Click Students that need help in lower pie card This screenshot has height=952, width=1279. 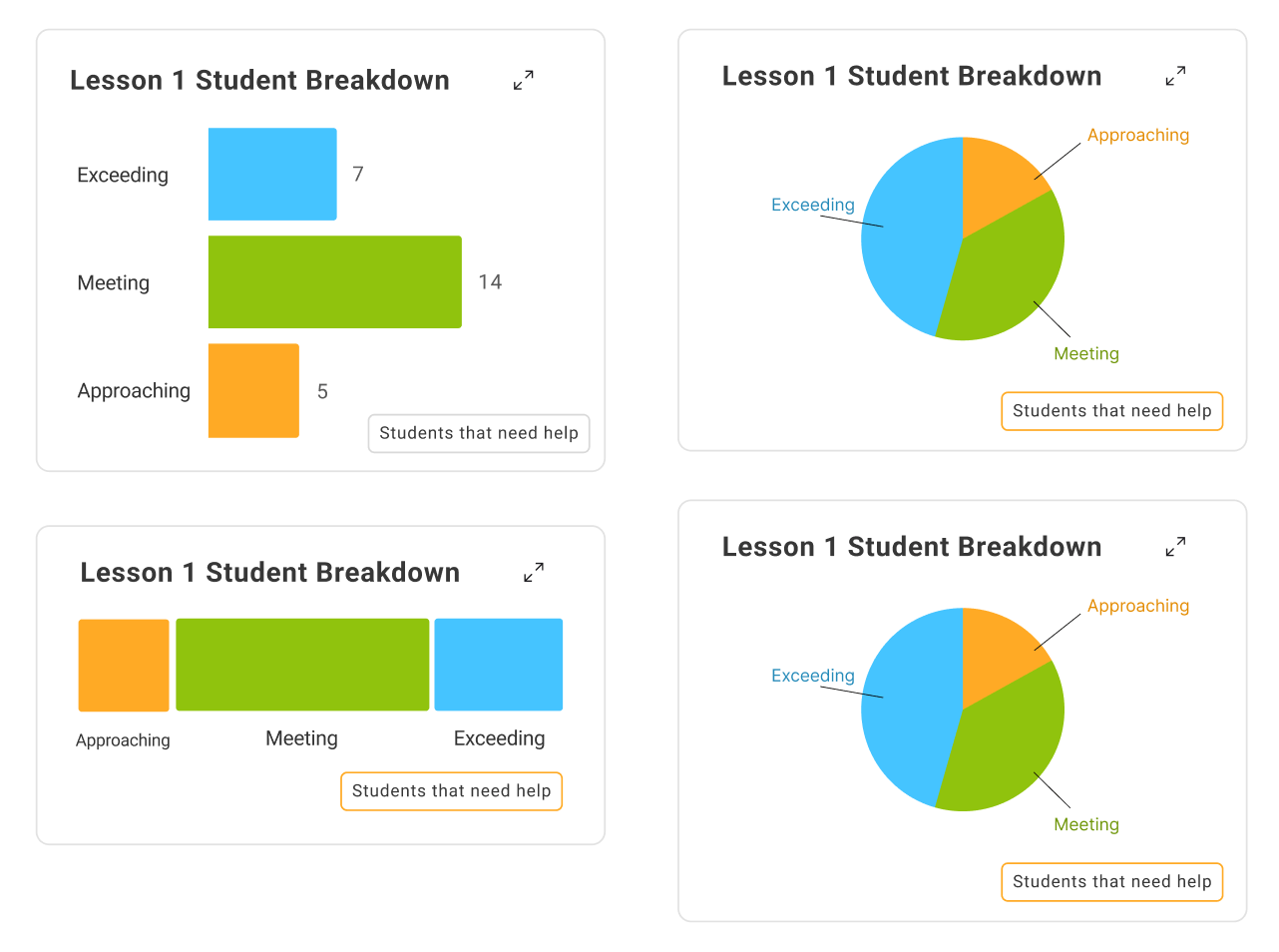pos(1111,882)
